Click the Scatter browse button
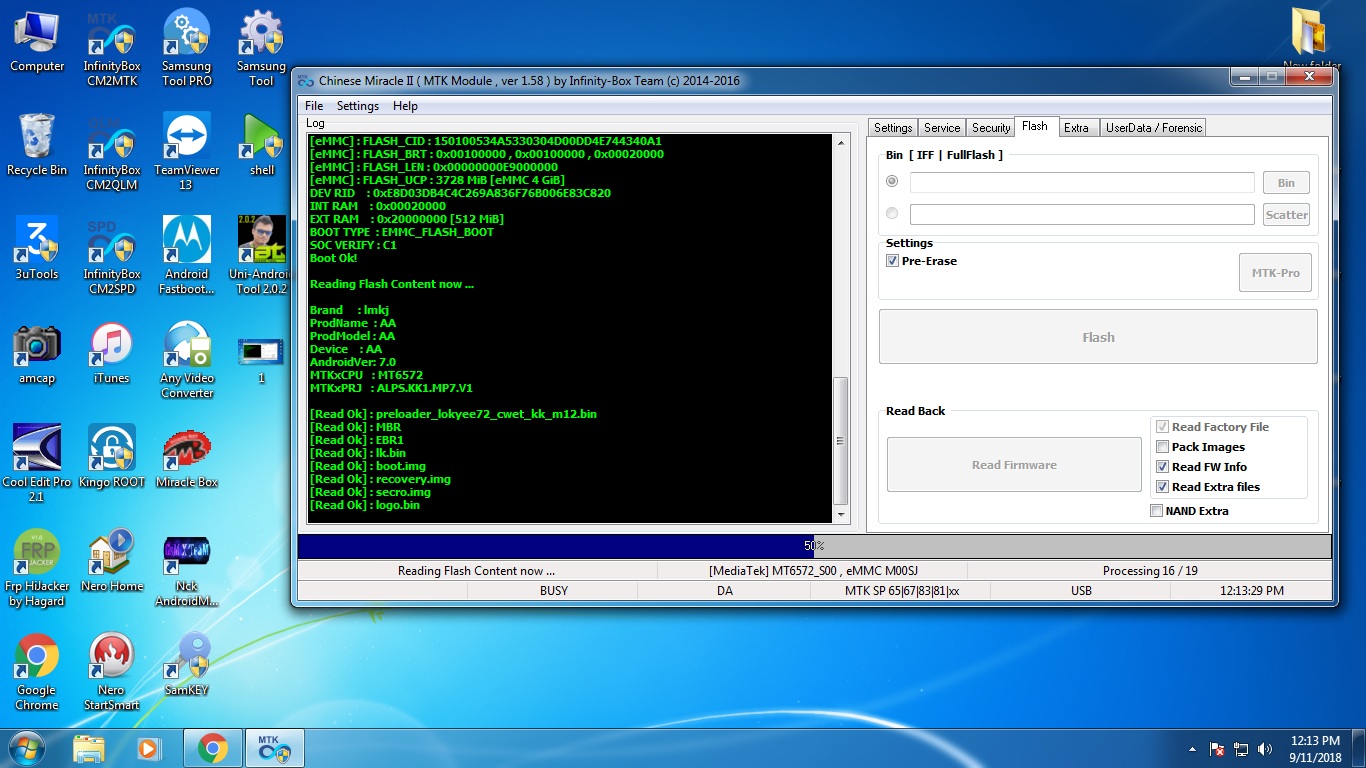Screen dimensions: 1366x768 (x=1286, y=215)
